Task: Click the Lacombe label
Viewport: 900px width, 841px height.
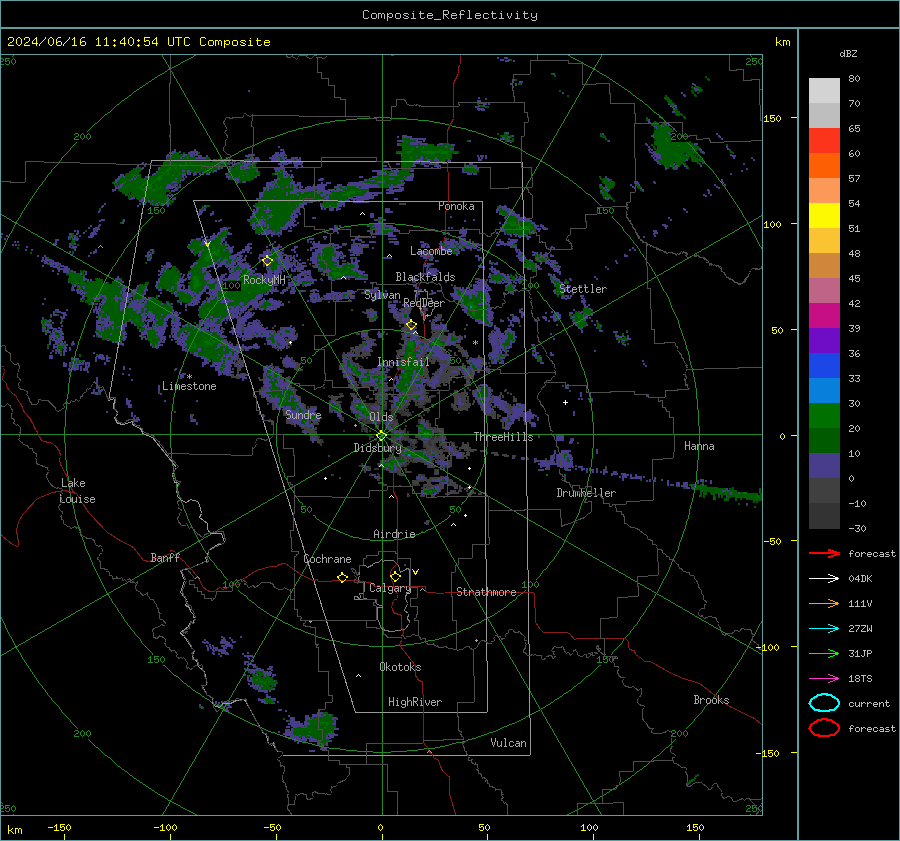Action: pos(431,251)
